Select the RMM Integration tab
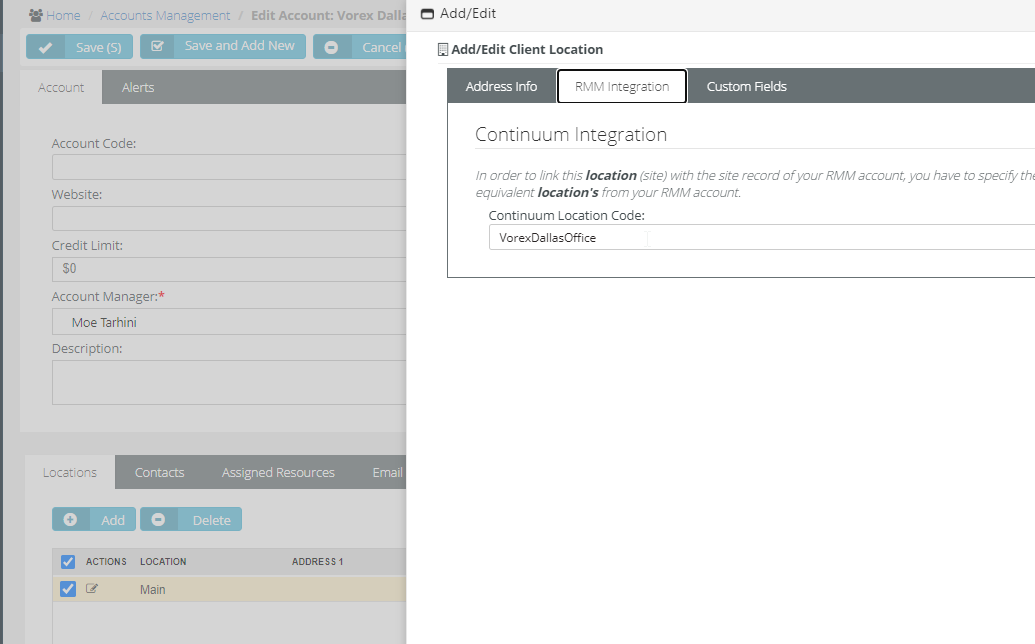Image resolution: width=1035 pixels, height=644 pixels. 621,86
